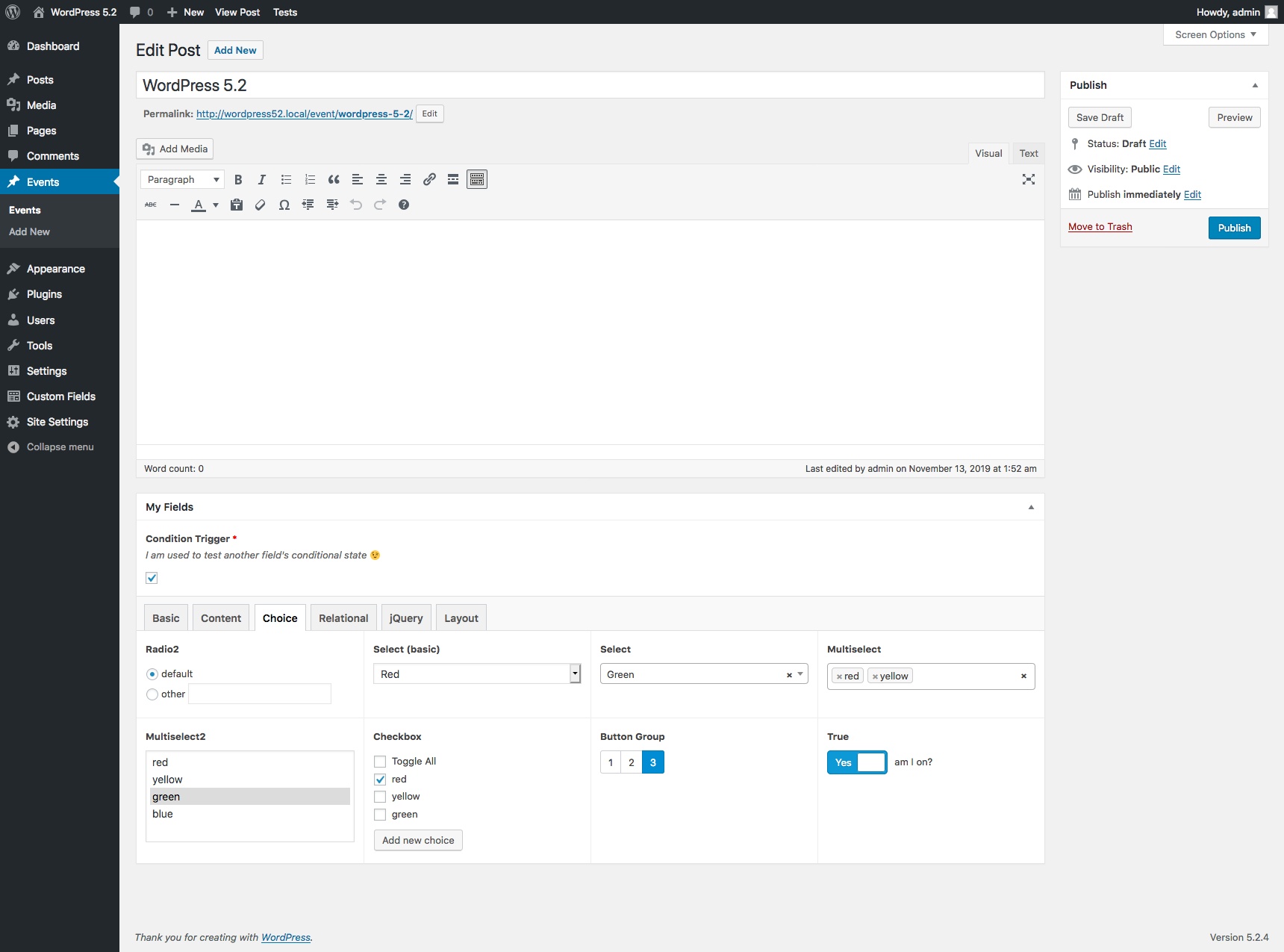Viewport: 1284px width, 952px height.
Task: Toggle Condition Trigger checkbox
Action: pyautogui.click(x=152, y=578)
